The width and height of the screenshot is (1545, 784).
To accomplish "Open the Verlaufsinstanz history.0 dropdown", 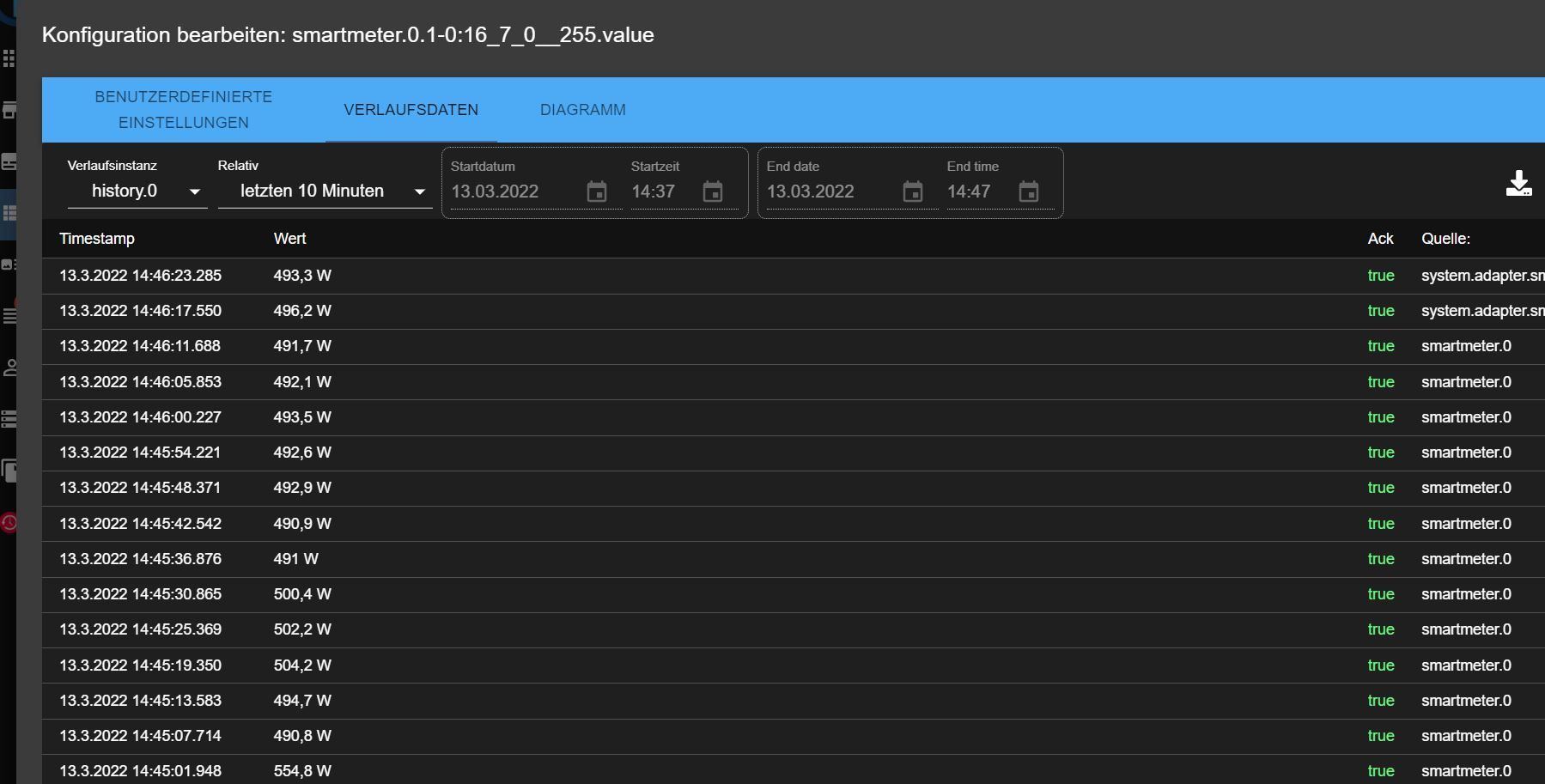I will point(137,191).
